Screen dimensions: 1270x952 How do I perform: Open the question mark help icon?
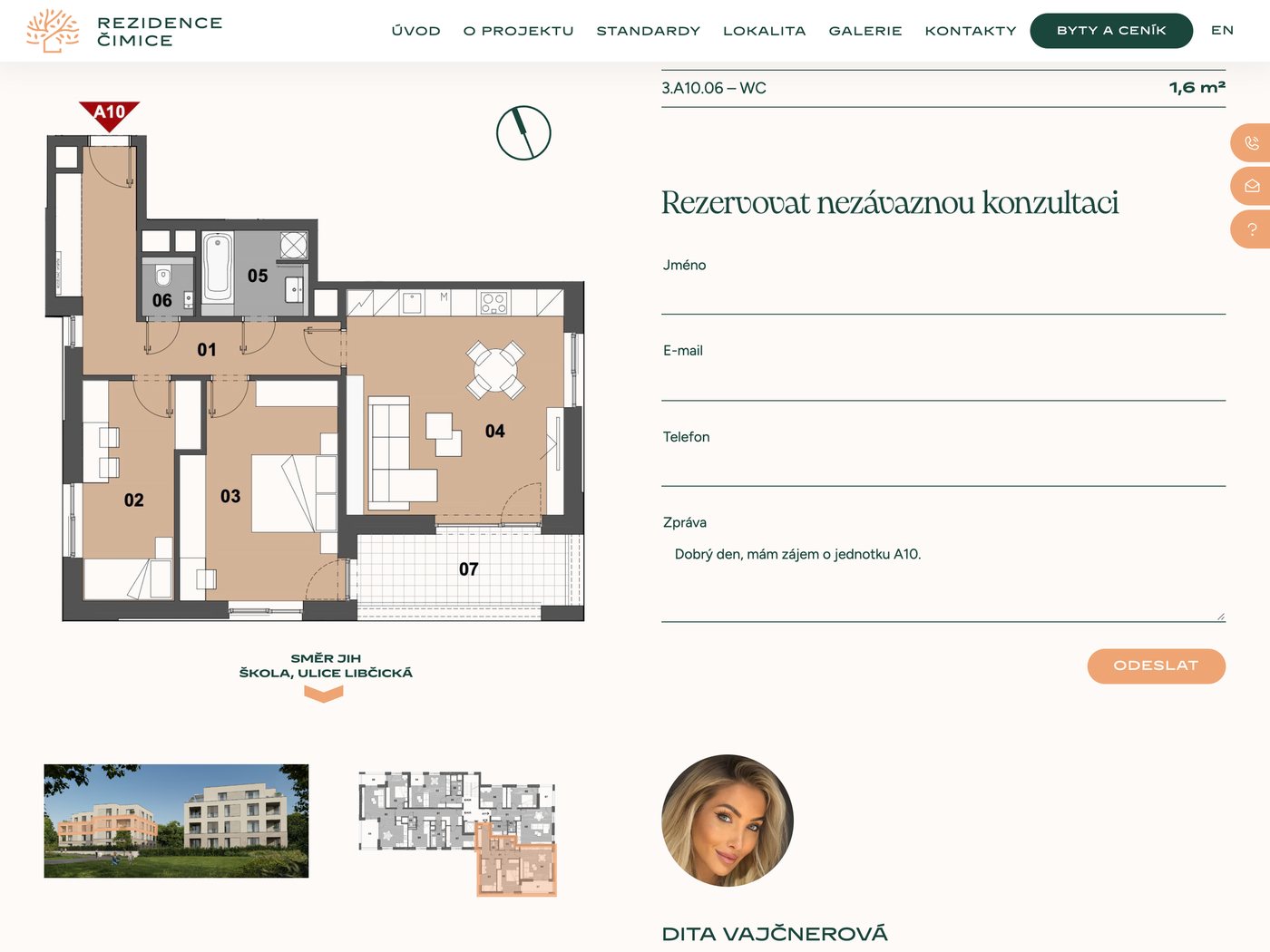[x=1251, y=229]
